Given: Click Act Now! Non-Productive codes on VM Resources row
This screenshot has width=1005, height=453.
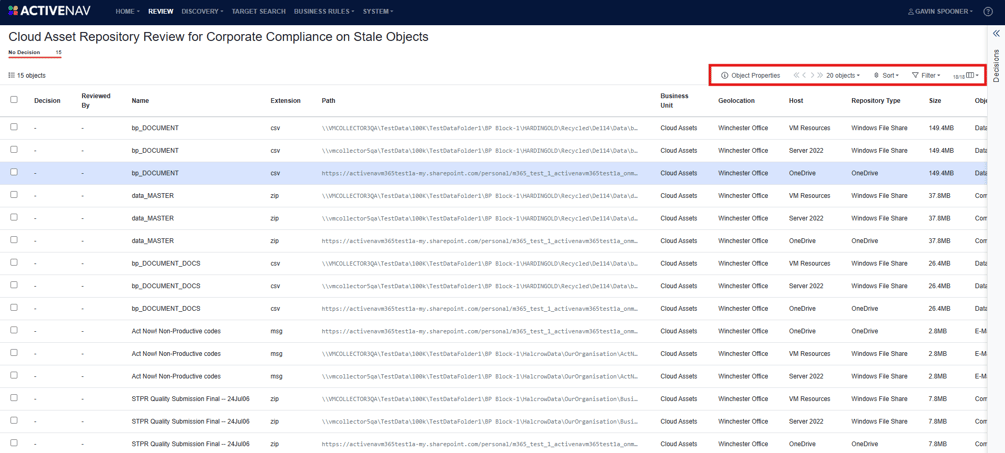Looking at the screenshot, I should (176, 354).
